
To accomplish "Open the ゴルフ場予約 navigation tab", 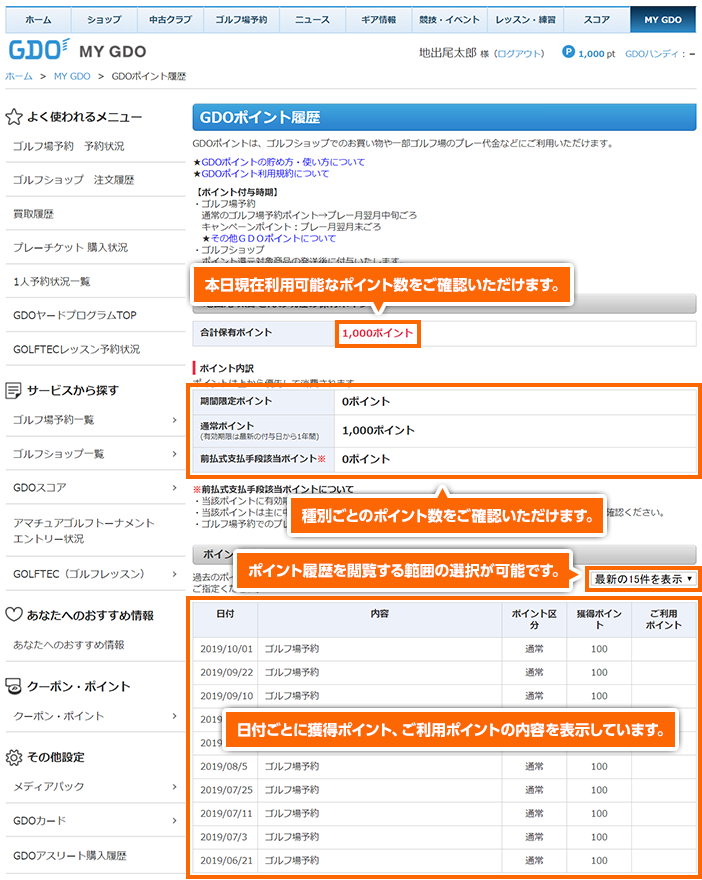I will click(241, 20).
